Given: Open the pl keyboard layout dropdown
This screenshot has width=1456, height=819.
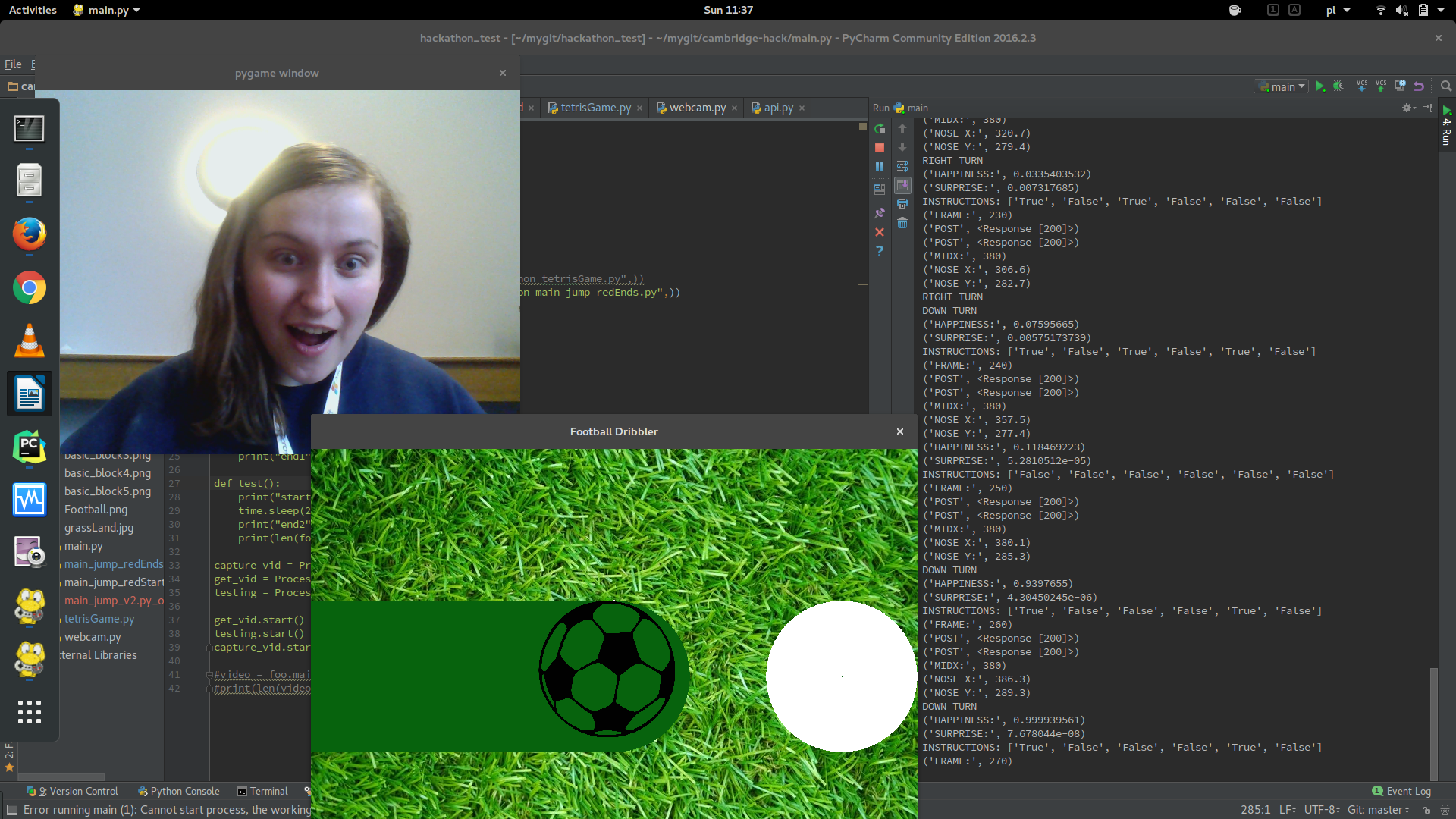Looking at the screenshot, I should [1338, 10].
